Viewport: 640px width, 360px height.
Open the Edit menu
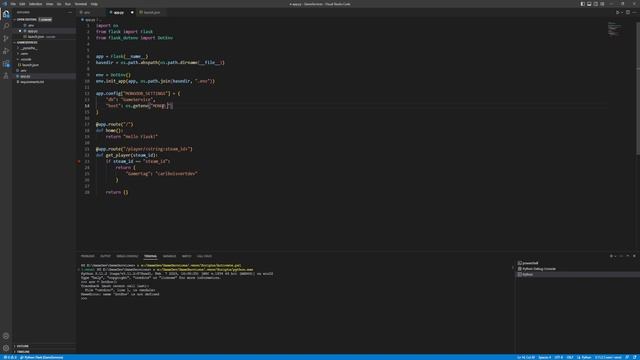pyautogui.click(x=22, y=4)
